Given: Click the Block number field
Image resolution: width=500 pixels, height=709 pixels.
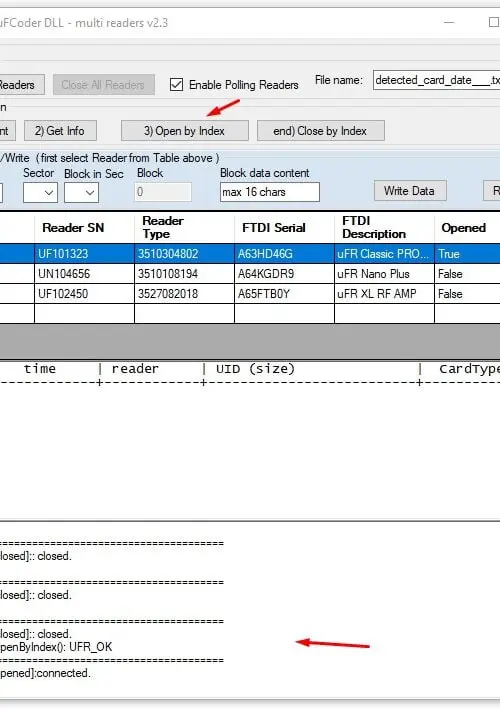Looking at the screenshot, I should click(163, 192).
